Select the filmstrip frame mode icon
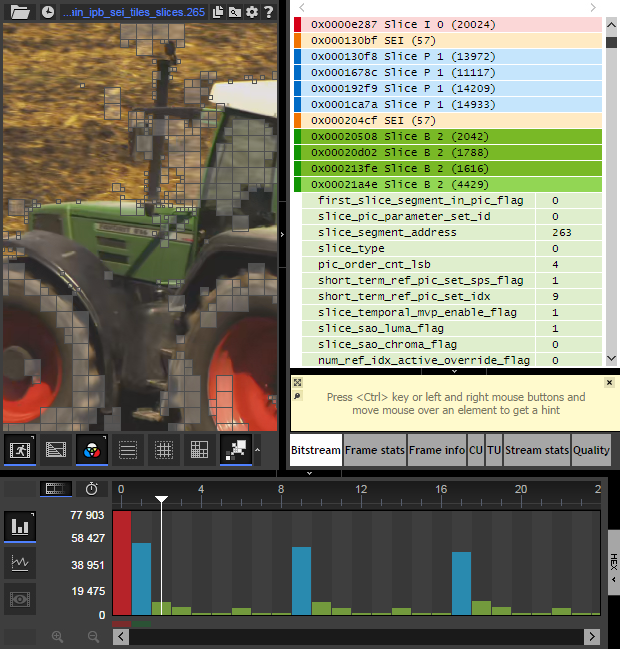 [x=56, y=489]
